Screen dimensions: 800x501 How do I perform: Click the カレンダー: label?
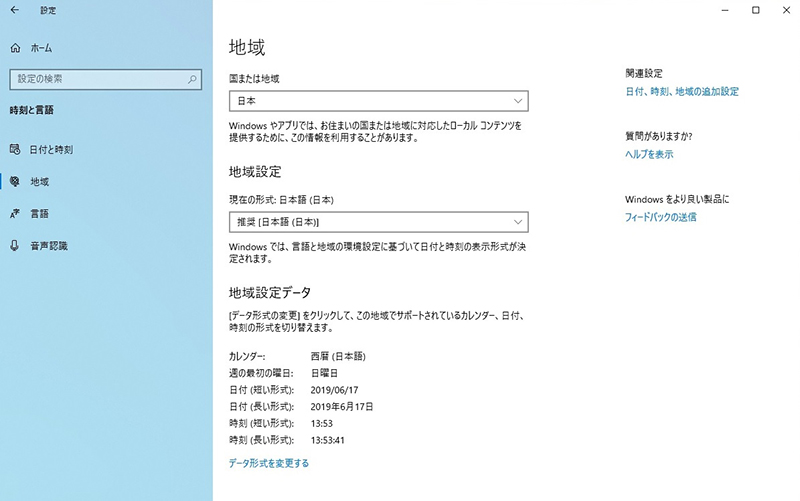point(247,356)
